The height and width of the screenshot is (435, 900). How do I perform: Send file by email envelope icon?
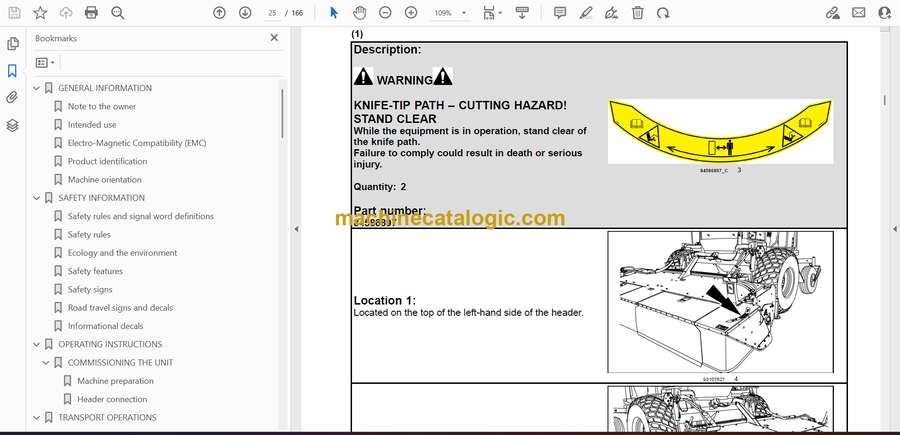(x=859, y=13)
